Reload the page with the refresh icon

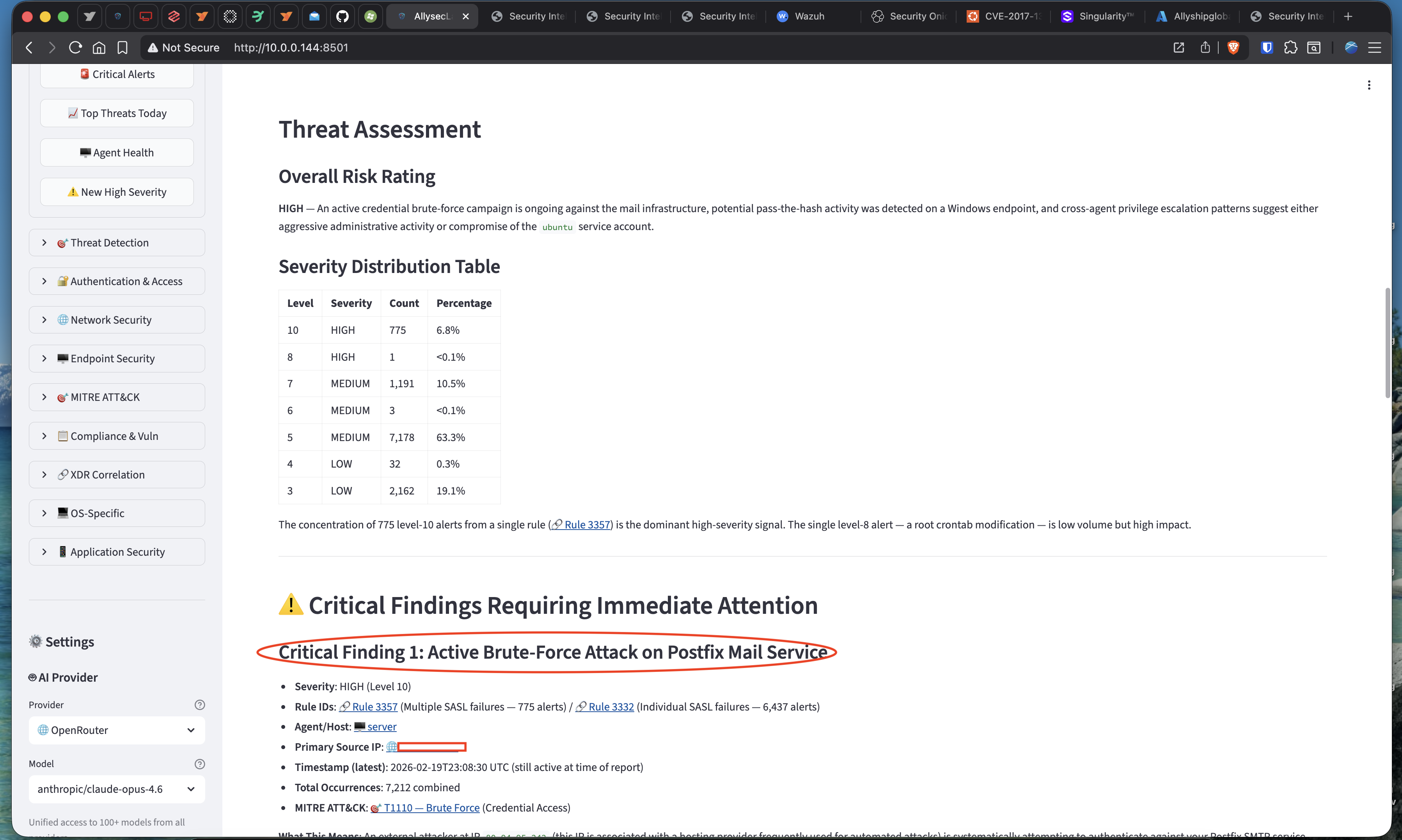pyautogui.click(x=75, y=48)
